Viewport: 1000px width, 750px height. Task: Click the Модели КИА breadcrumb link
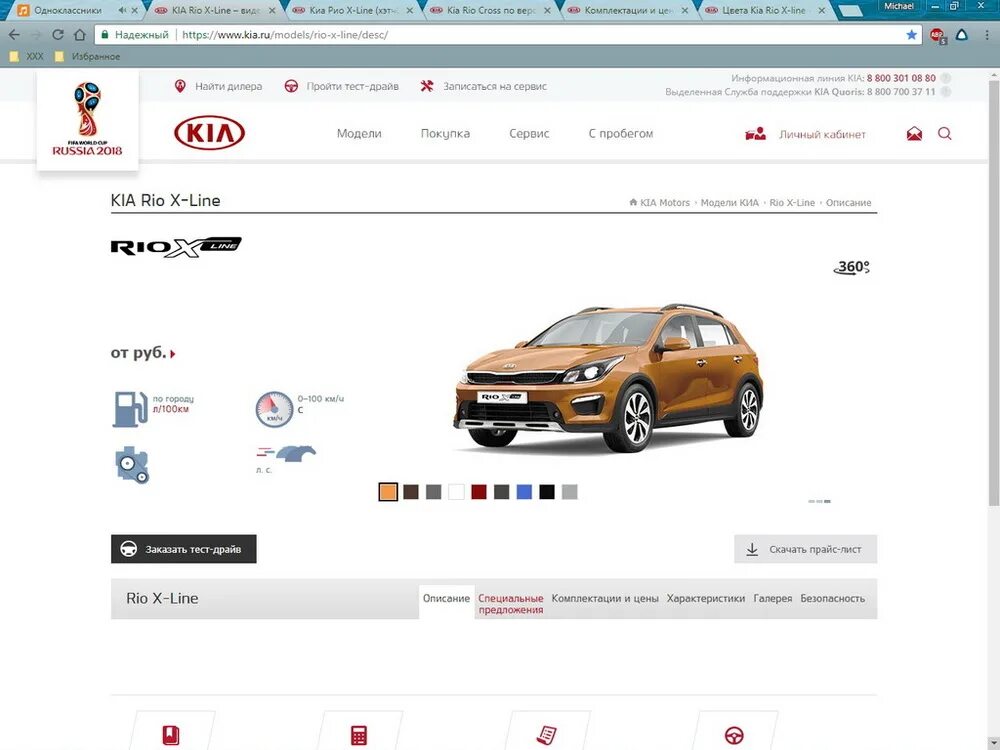click(730, 203)
